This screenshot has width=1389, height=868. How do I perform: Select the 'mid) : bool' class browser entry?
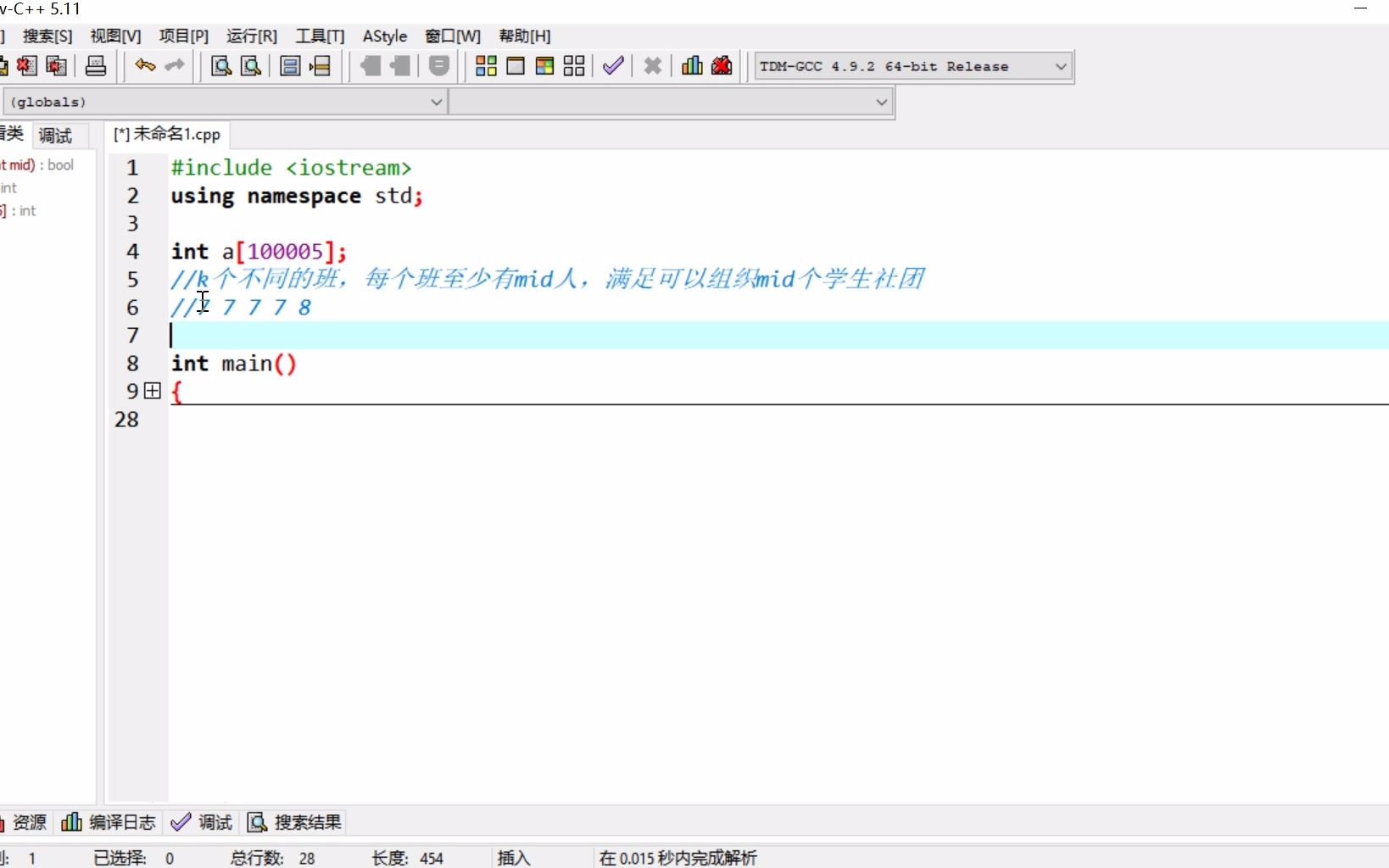(38, 165)
